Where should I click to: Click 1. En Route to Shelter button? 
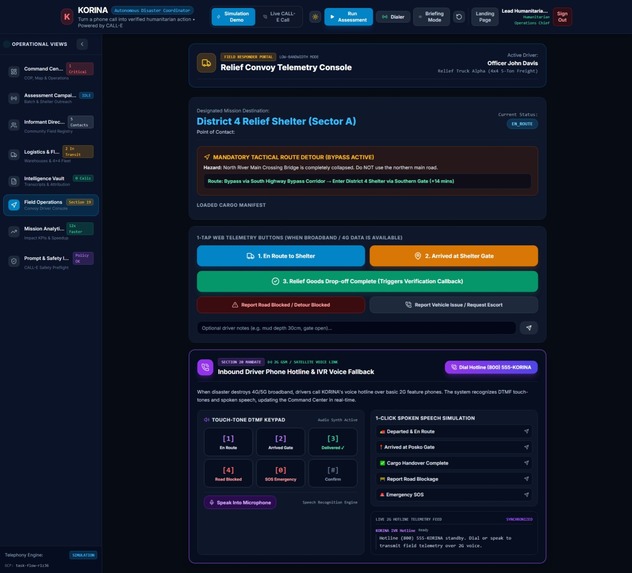pyautogui.click(x=281, y=256)
